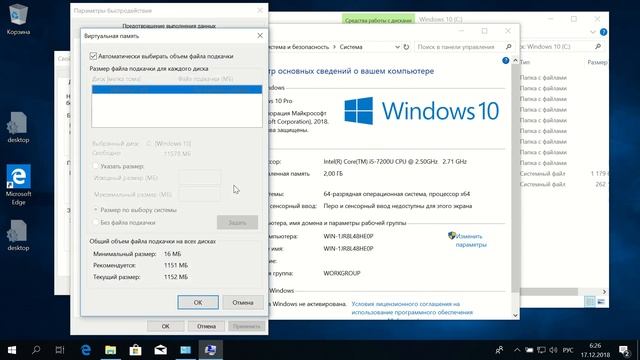
Task: Open the 'Средства работы с дисками' ribbon tab
Action: pyautogui.click(x=378, y=20)
